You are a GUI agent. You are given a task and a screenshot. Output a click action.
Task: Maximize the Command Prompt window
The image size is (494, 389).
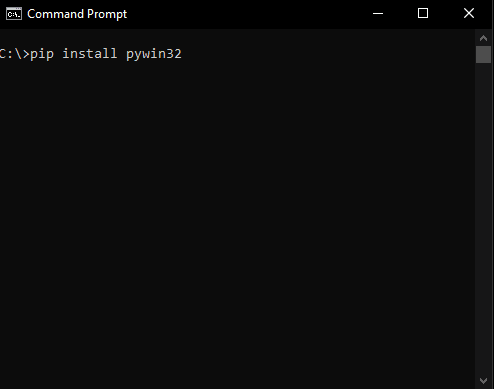423,14
